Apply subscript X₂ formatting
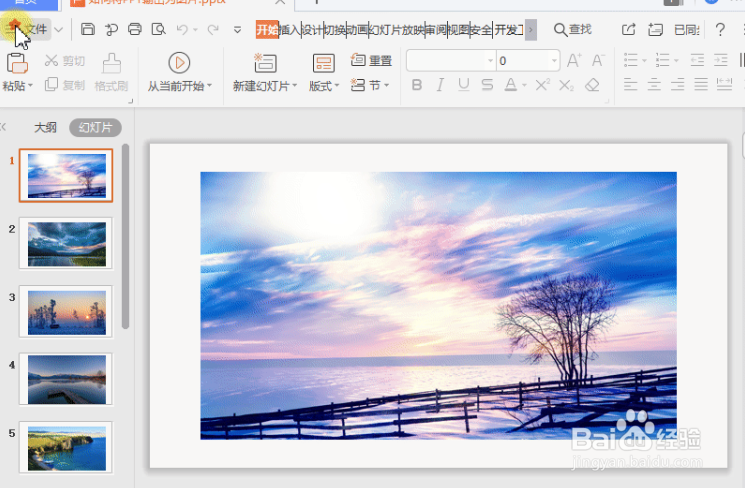 click(x=566, y=86)
